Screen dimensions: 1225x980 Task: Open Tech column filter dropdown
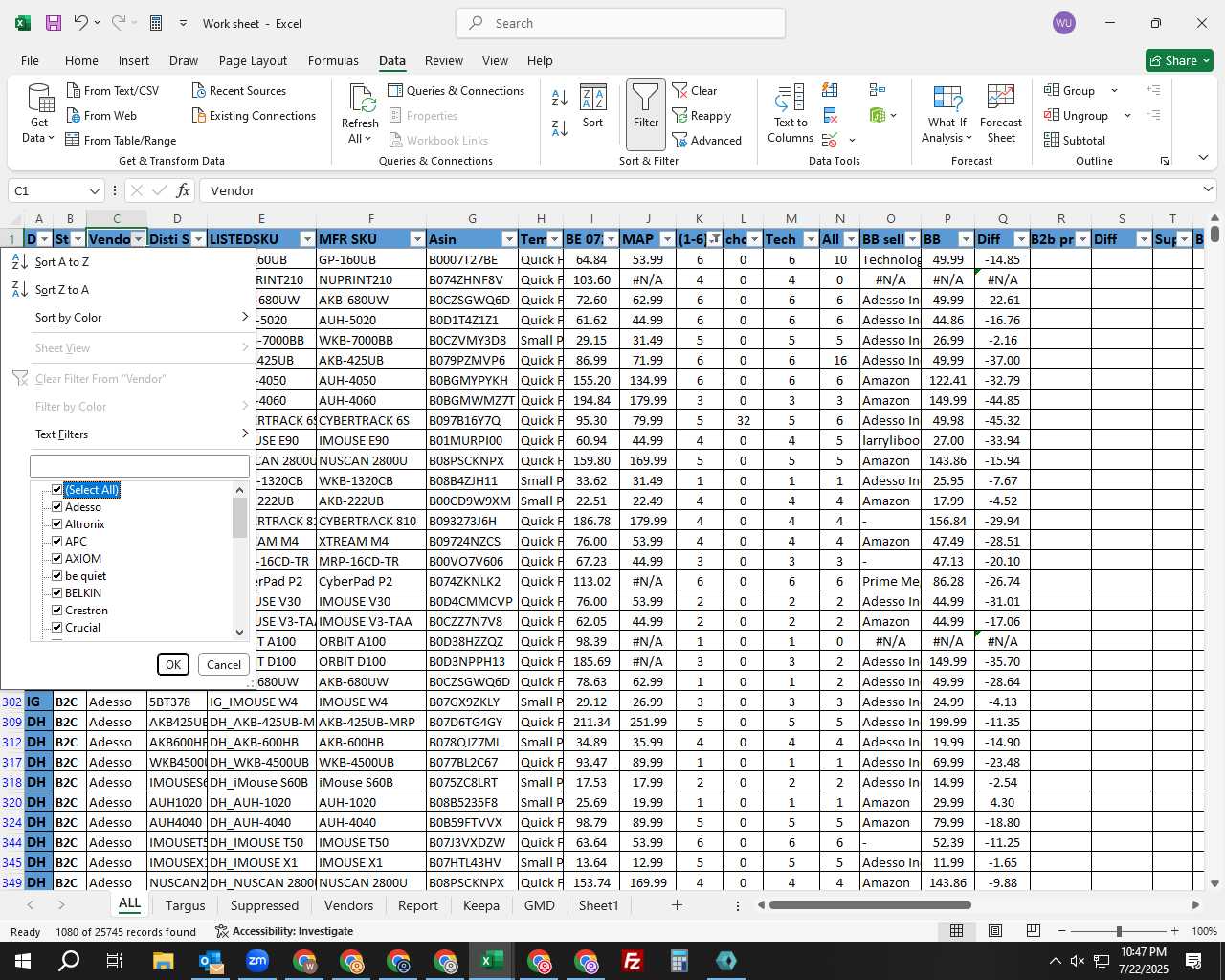click(x=811, y=239)
